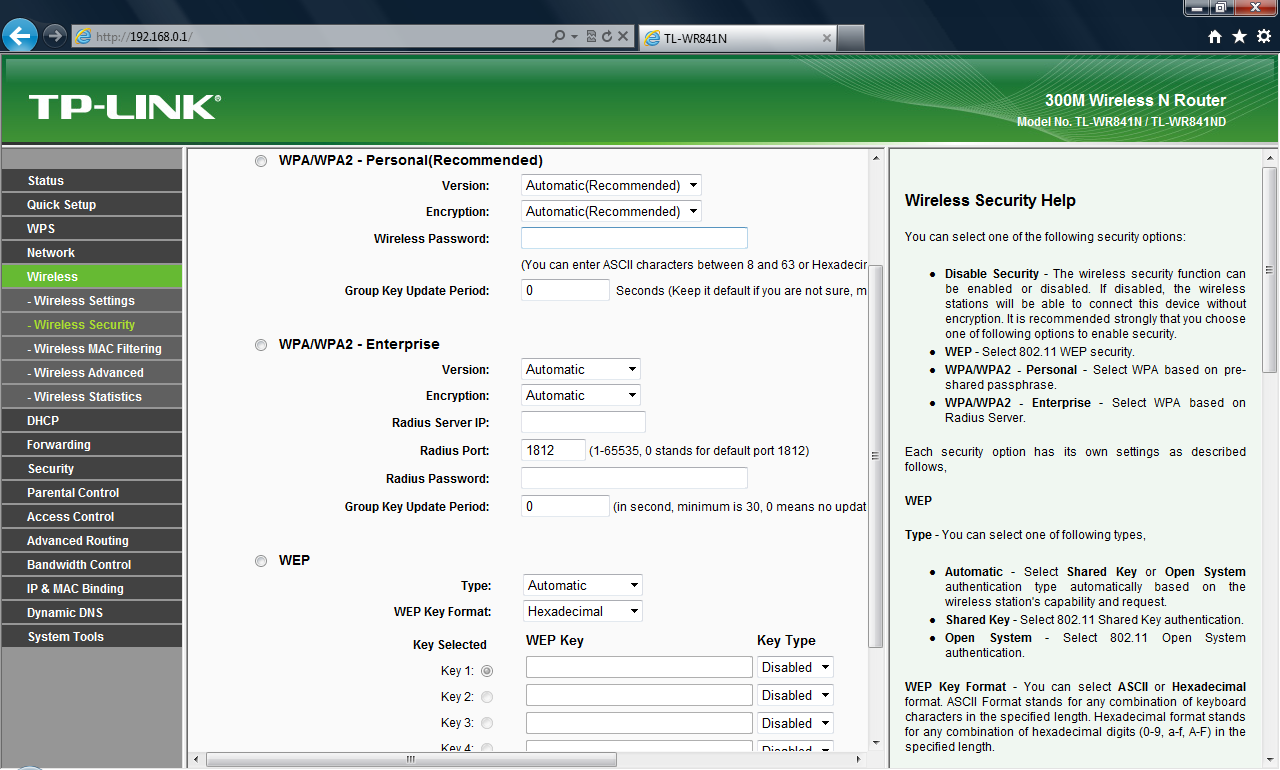The width and height of the screenshot is (1280, 770).
Task: Expand the WEP Key Format dropdown
Action: point(583,612)
